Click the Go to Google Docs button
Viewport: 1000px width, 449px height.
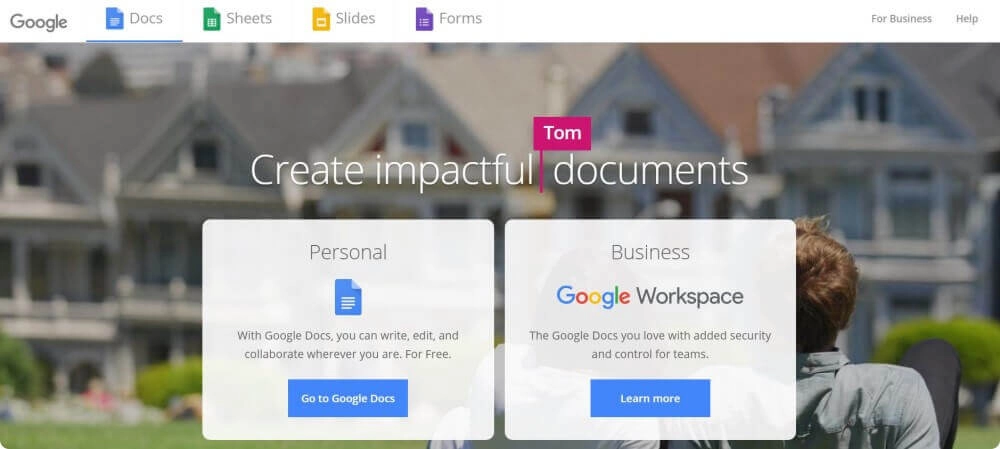click(348, 399)
